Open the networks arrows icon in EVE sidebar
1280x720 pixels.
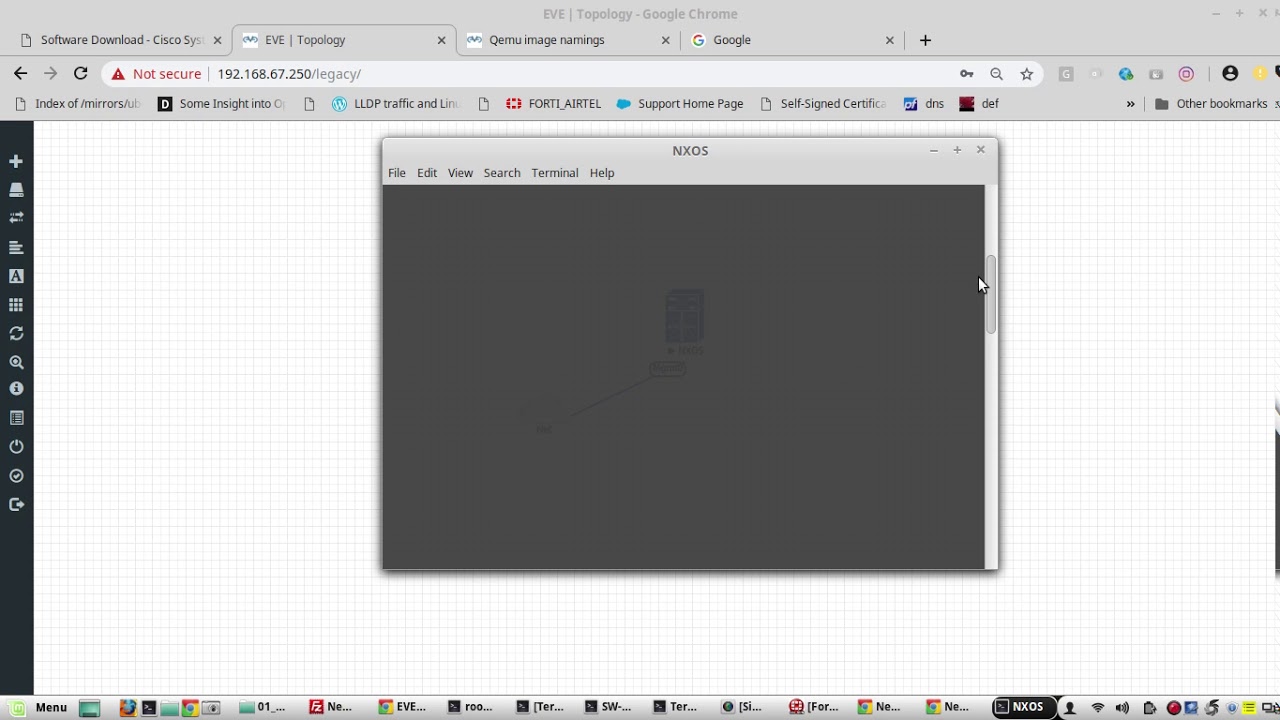coord(16,218)
